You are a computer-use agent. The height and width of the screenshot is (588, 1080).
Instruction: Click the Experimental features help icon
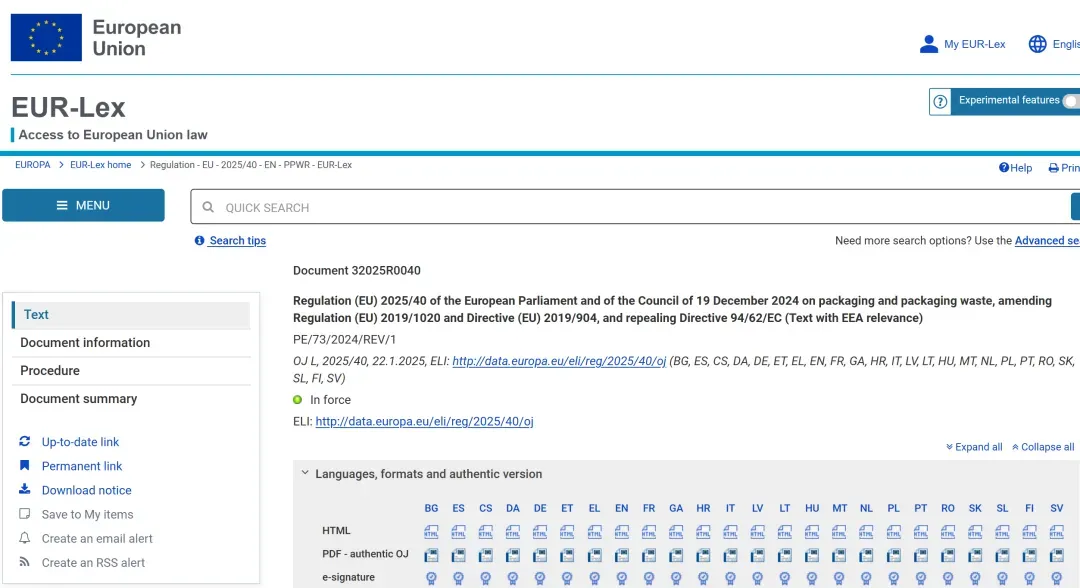point(940,102)
